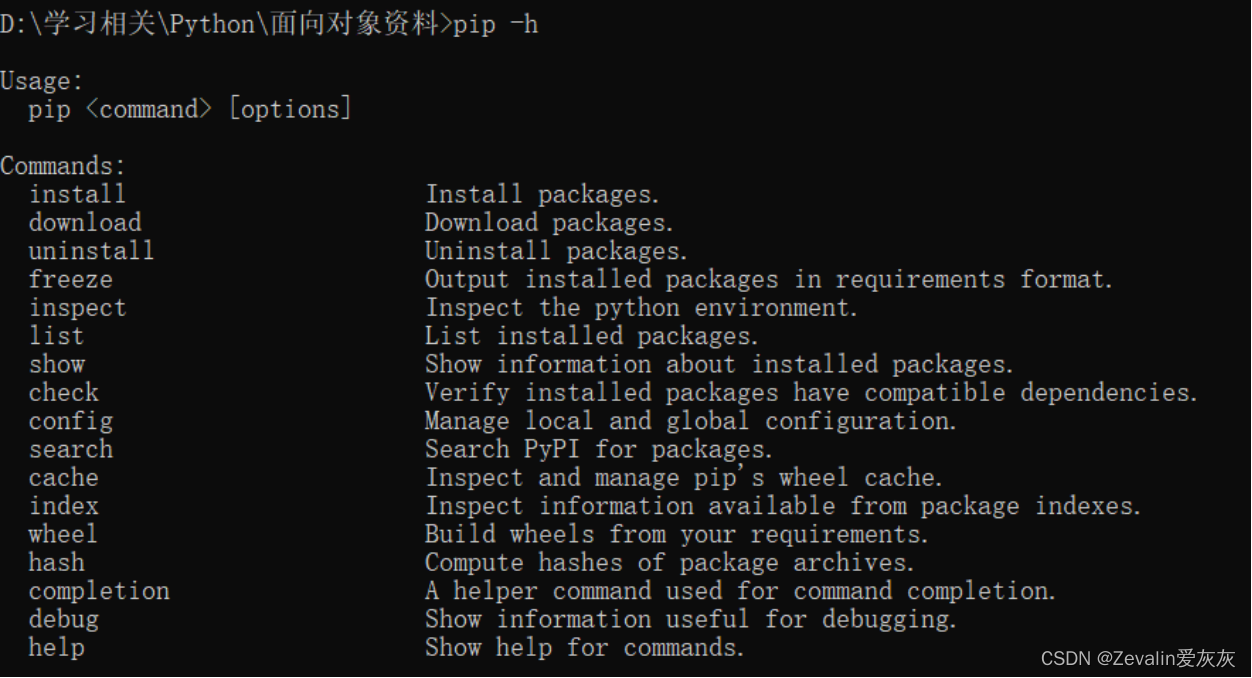Select 'Show help for commands.' description
The height and width of the screenshot is (678, 1252).
tap(585, 647)
